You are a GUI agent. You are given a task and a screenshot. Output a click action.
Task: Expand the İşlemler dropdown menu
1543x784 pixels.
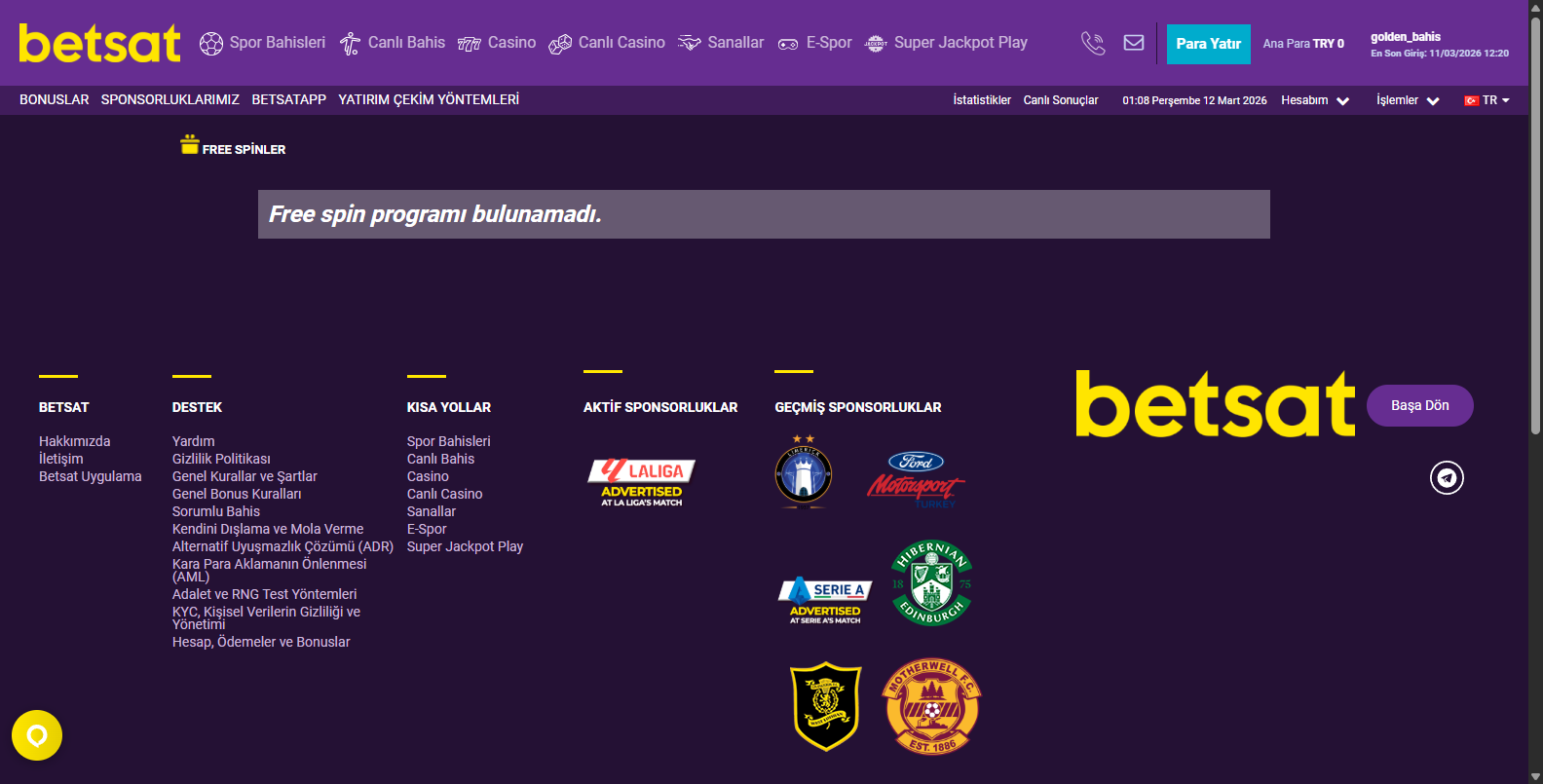(1408, 100)
